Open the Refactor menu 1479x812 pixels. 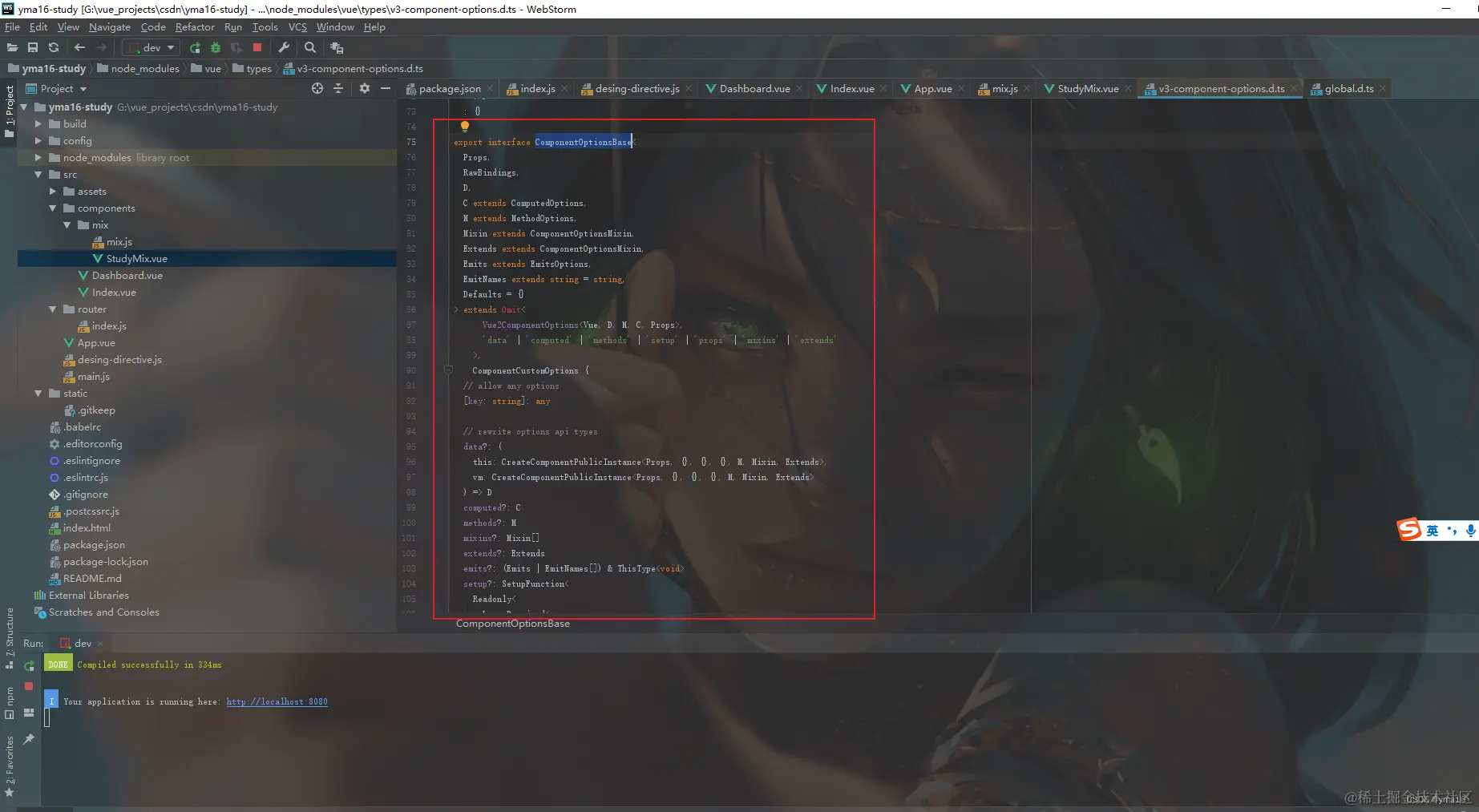coord(195,27)
